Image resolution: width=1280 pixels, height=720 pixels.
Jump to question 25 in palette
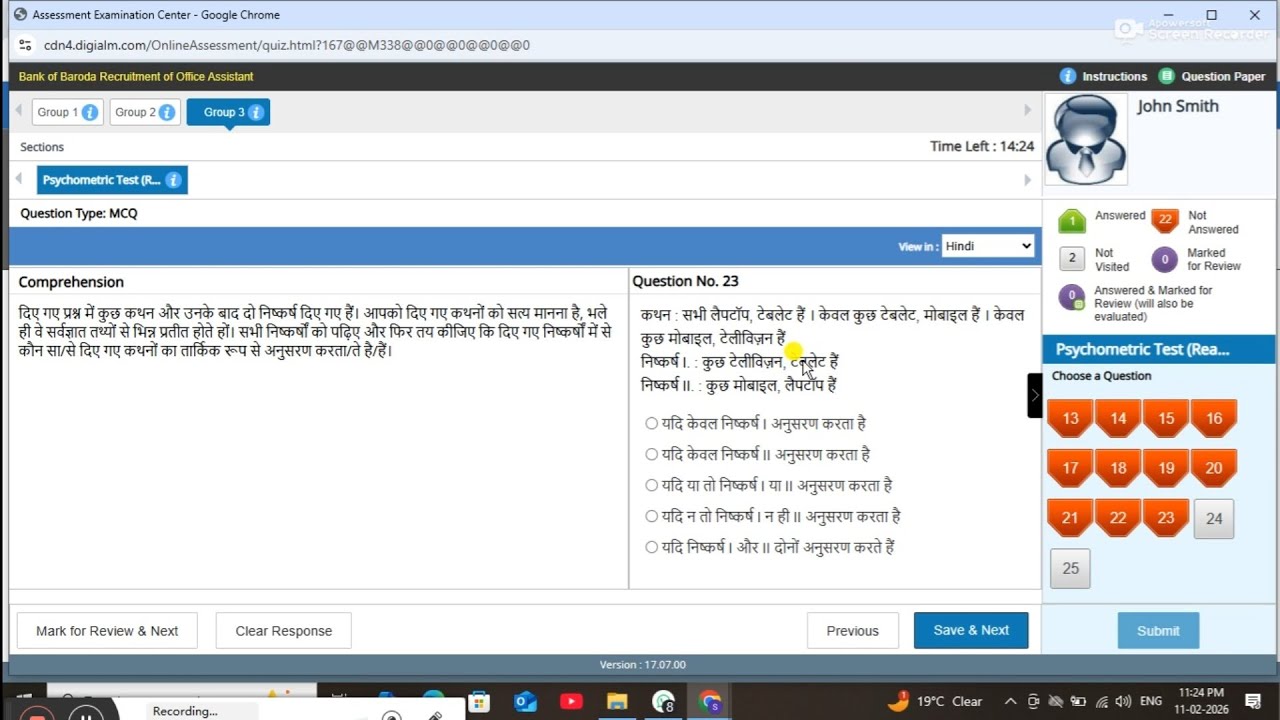(1070, 568)
